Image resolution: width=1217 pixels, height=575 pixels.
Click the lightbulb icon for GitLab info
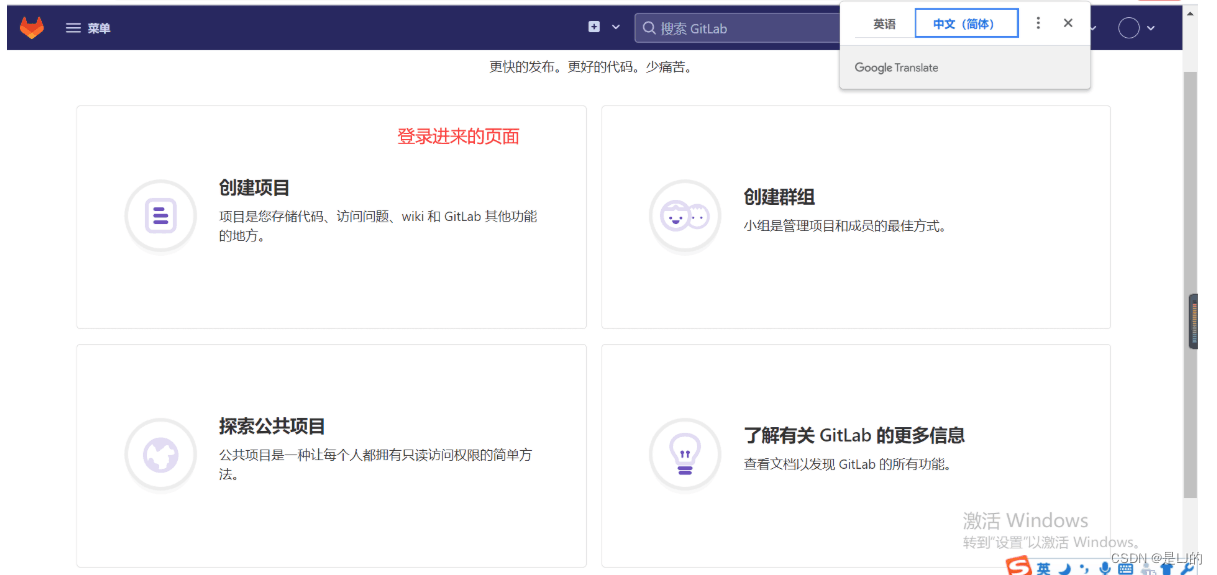click(x=685, y=455)
